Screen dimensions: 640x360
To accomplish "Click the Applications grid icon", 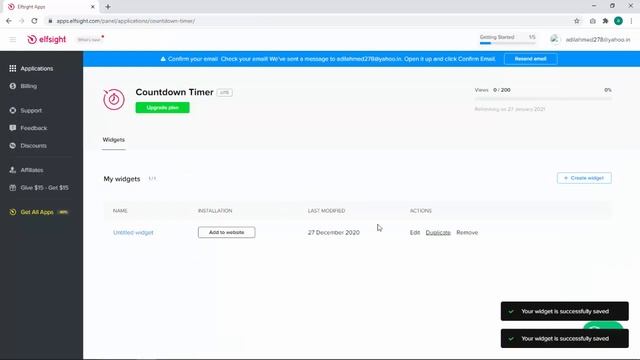I will tap(13, 69).
